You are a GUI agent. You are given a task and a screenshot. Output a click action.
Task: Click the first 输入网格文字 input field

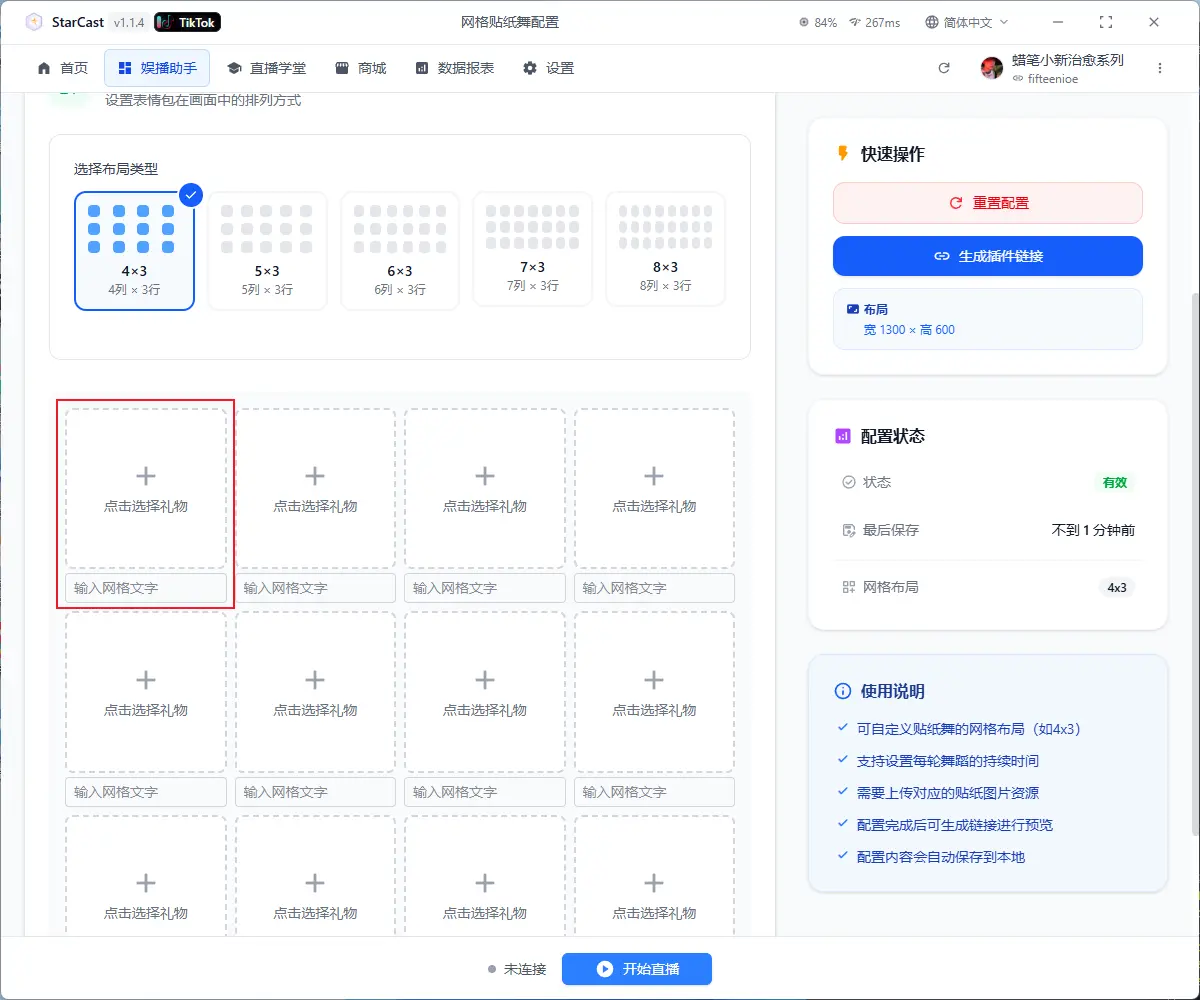(146, 588)
